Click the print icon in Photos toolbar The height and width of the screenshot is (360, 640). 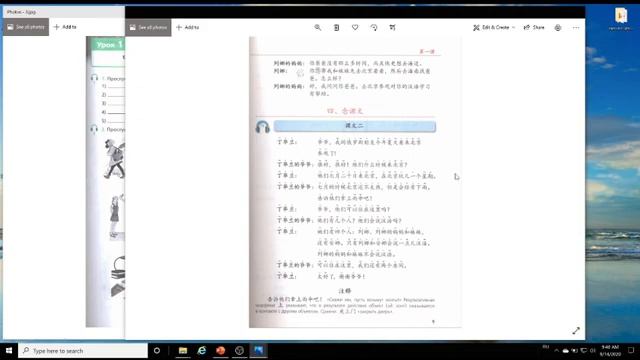point(558,27)
